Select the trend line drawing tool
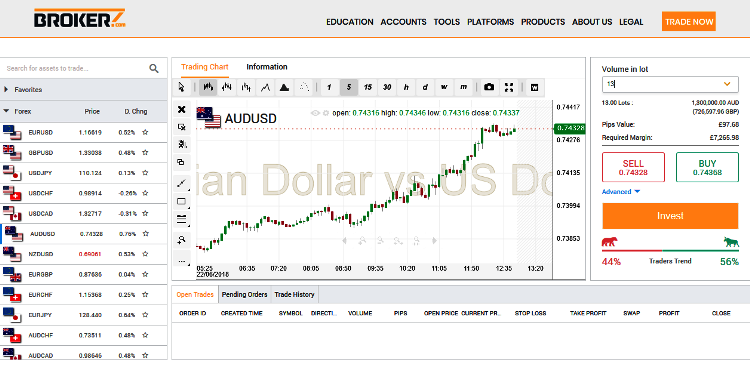The width and height of the screenshot is (750, 373). click(181, 183)
